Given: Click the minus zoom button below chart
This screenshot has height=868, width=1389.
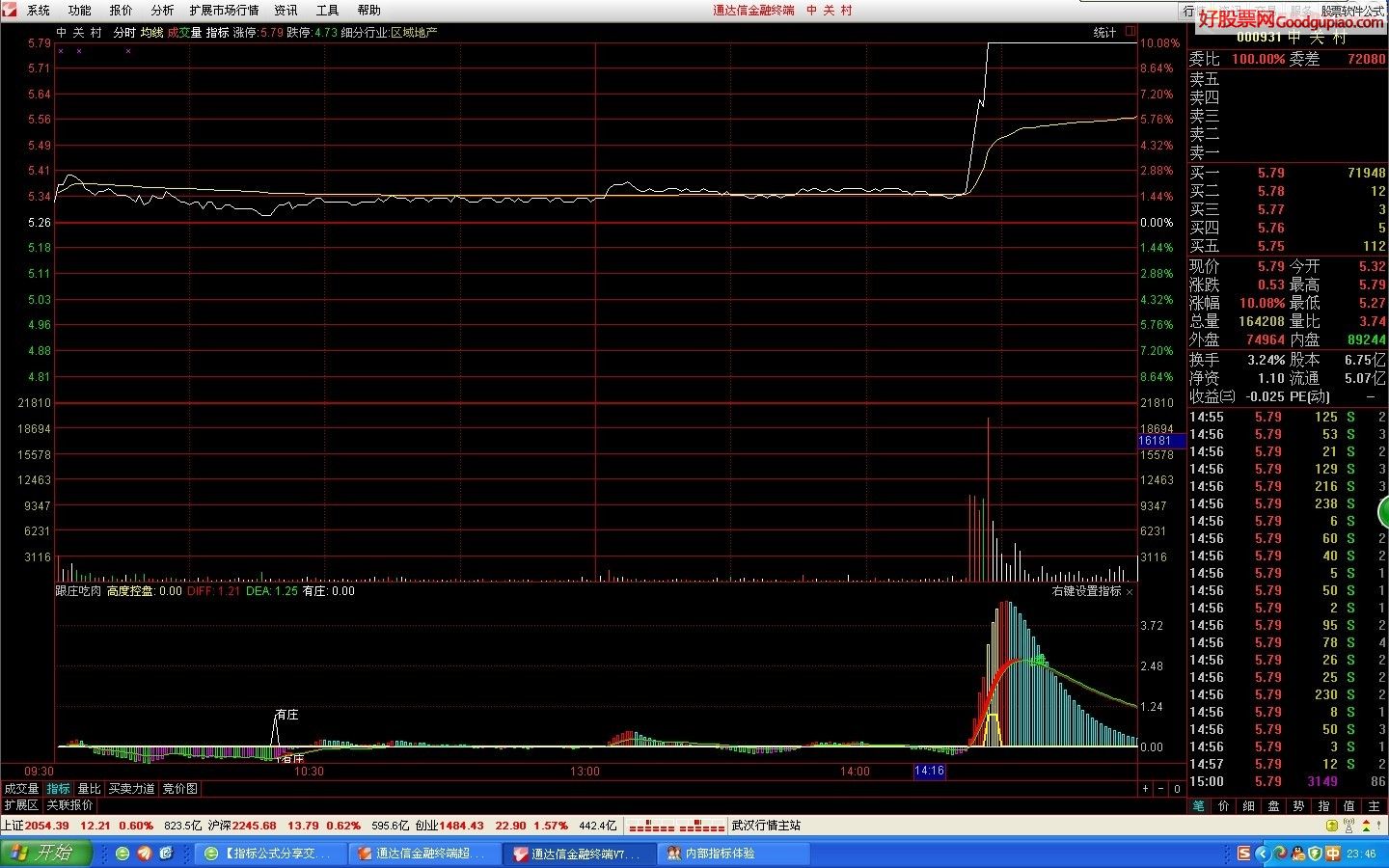Looking at the screenshot, I should coord(1161,789).
